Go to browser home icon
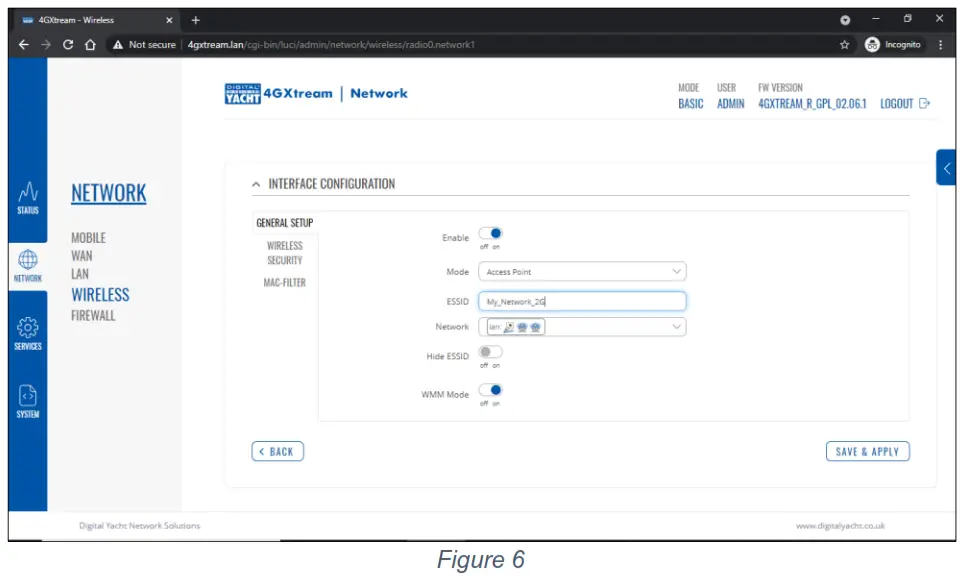Viewport: 967px width, 577px height. pyautogui.click(x=90, y=44)
